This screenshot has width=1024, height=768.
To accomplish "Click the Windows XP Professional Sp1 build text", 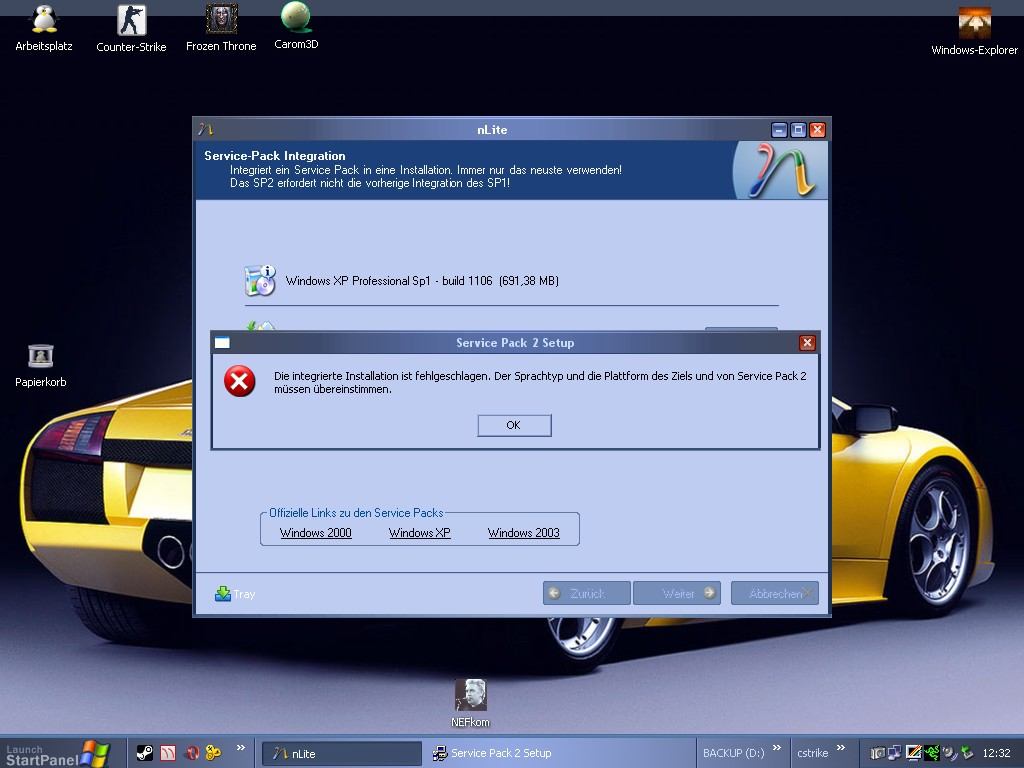I will pos(422,281).
